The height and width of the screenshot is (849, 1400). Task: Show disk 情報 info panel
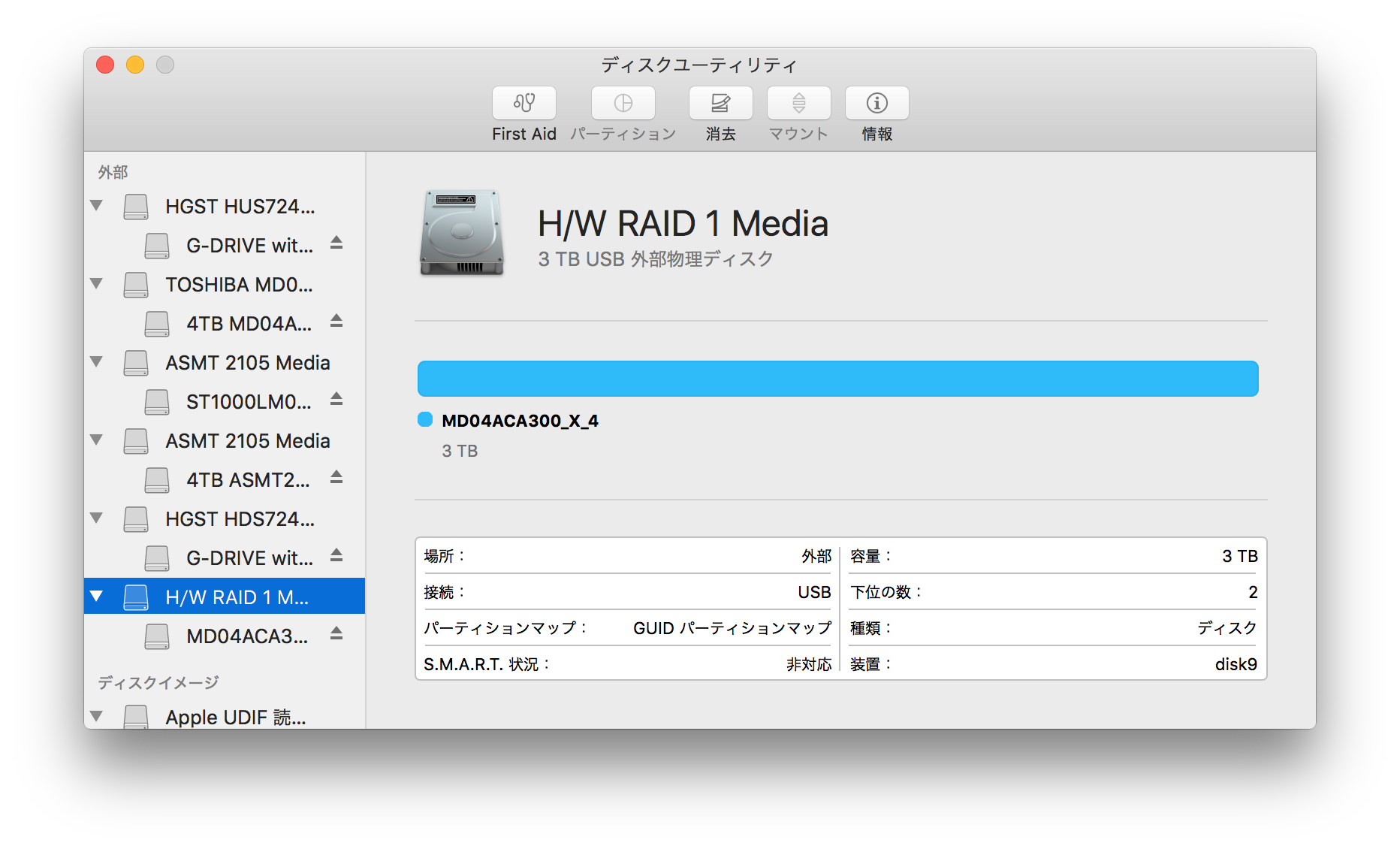click(x=877, y=103)
